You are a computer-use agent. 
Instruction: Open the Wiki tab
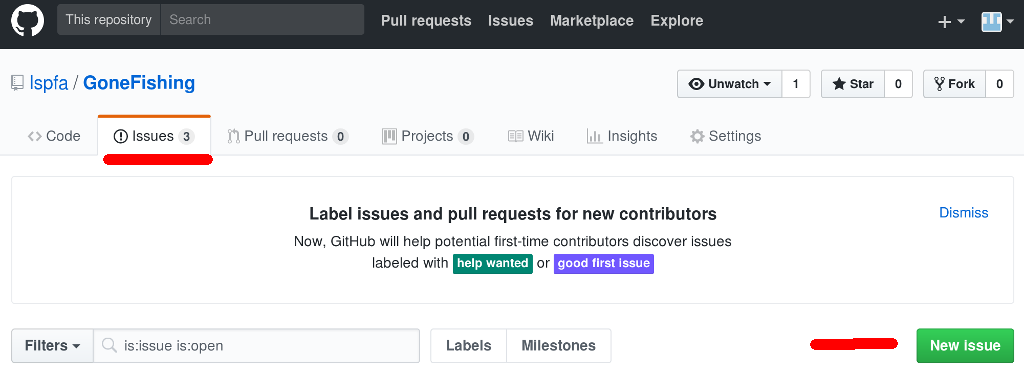coord(531,136)
